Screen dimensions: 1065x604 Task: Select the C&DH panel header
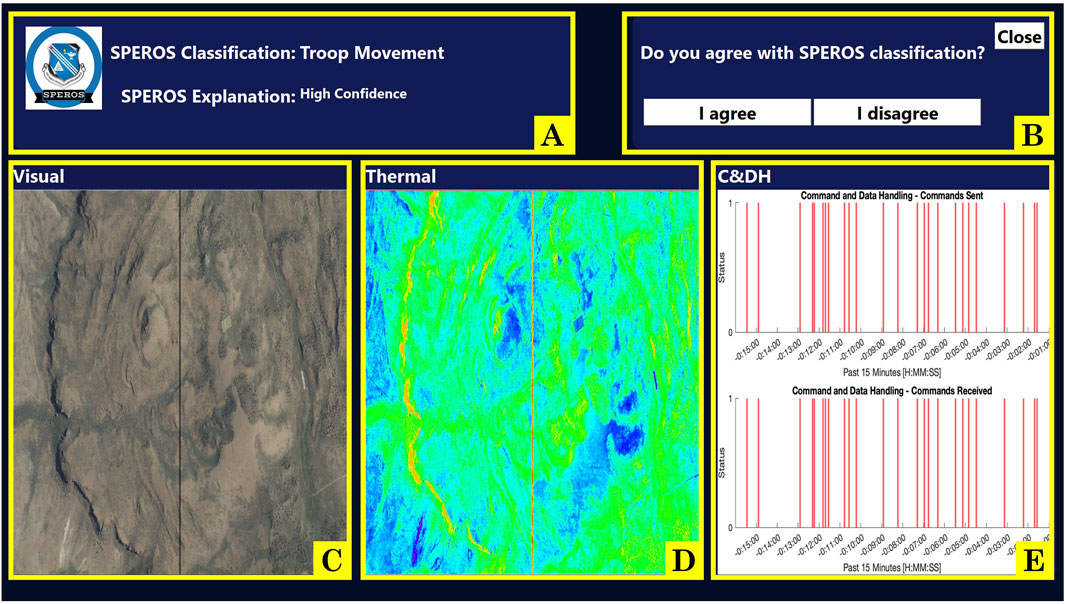click(882, 177)
